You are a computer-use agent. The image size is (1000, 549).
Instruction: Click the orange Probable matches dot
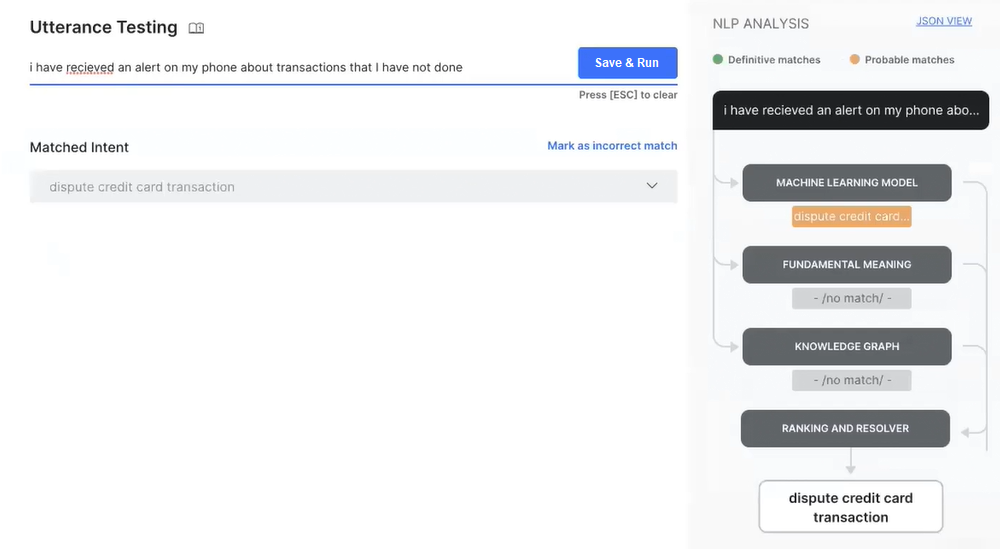[x=854, y=60]
